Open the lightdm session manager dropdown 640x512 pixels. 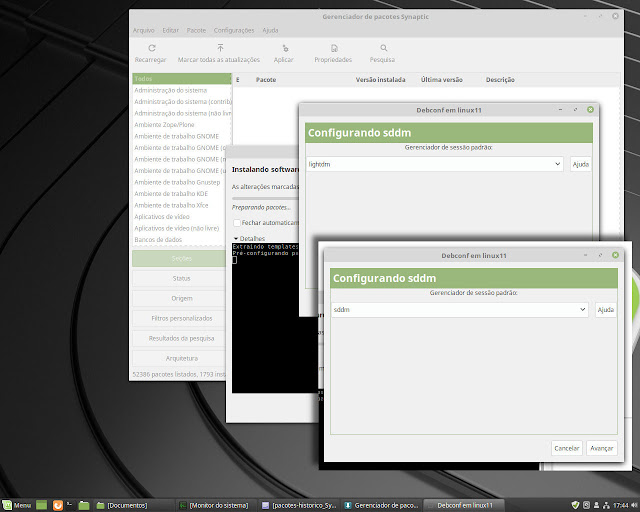435,164
